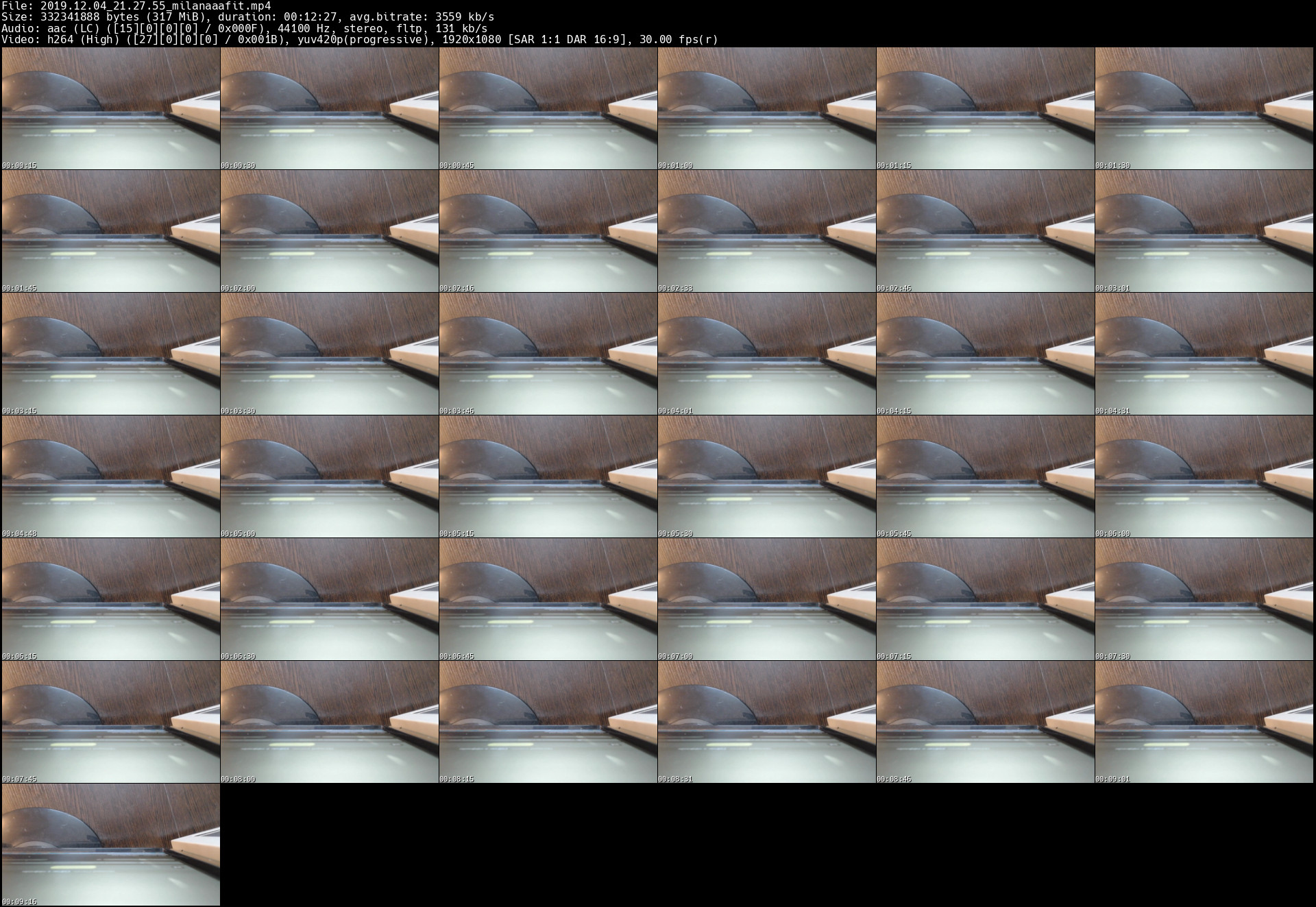This screenshot has height=907, width=1316.
Task: Pick the thumbnail labeled 00:01:15
Action: point(986,108)
